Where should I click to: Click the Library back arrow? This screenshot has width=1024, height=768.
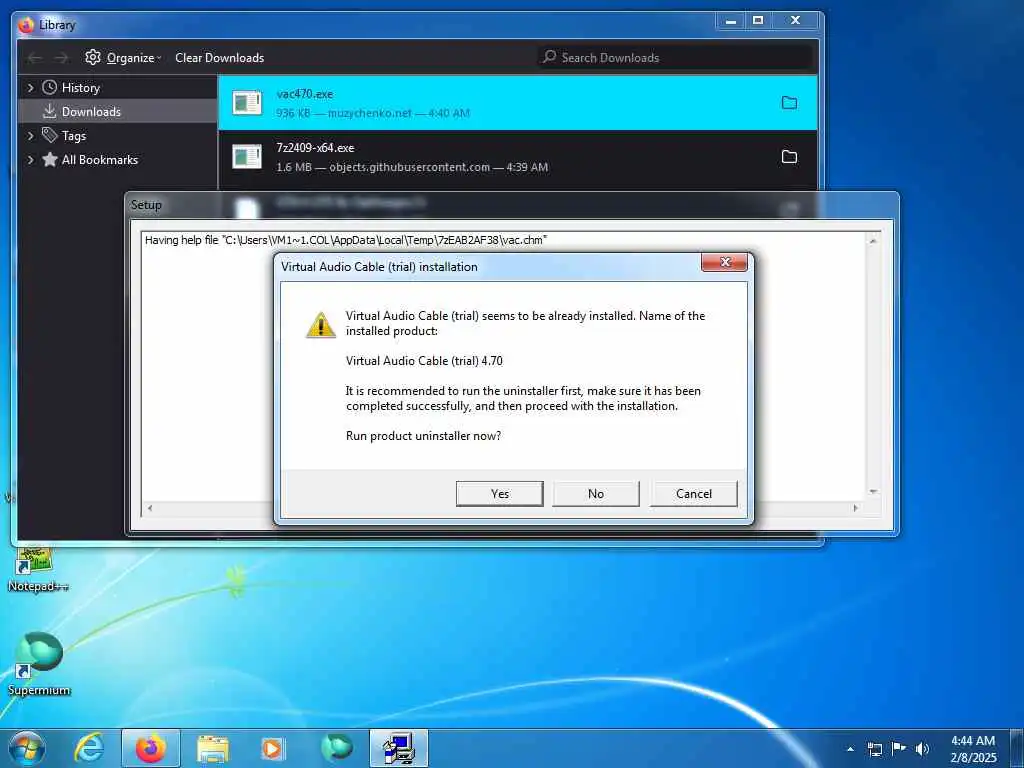tap(34, 58)
